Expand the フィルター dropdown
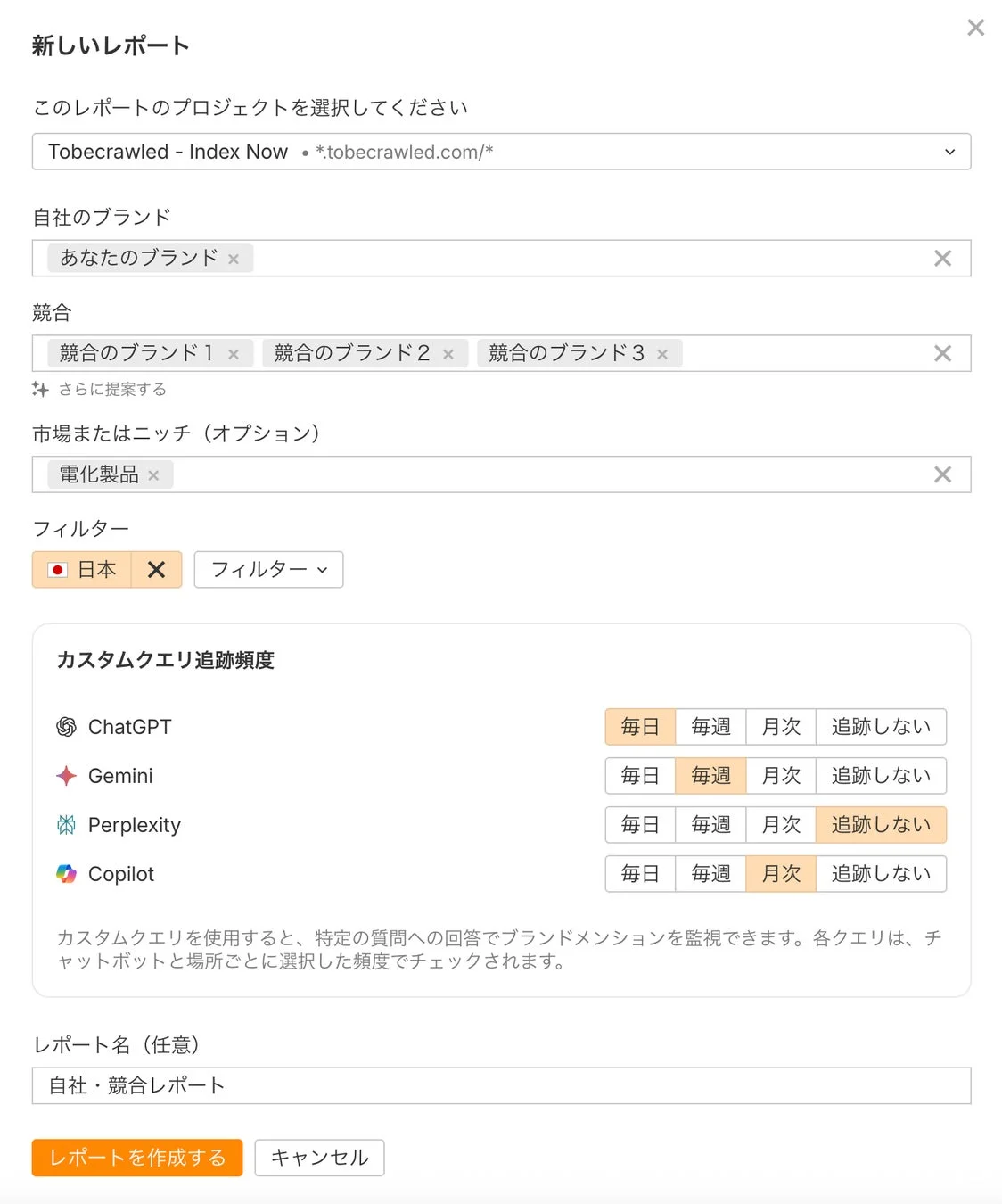This screenshot has width=1002, height=1204. click(267, 569)
